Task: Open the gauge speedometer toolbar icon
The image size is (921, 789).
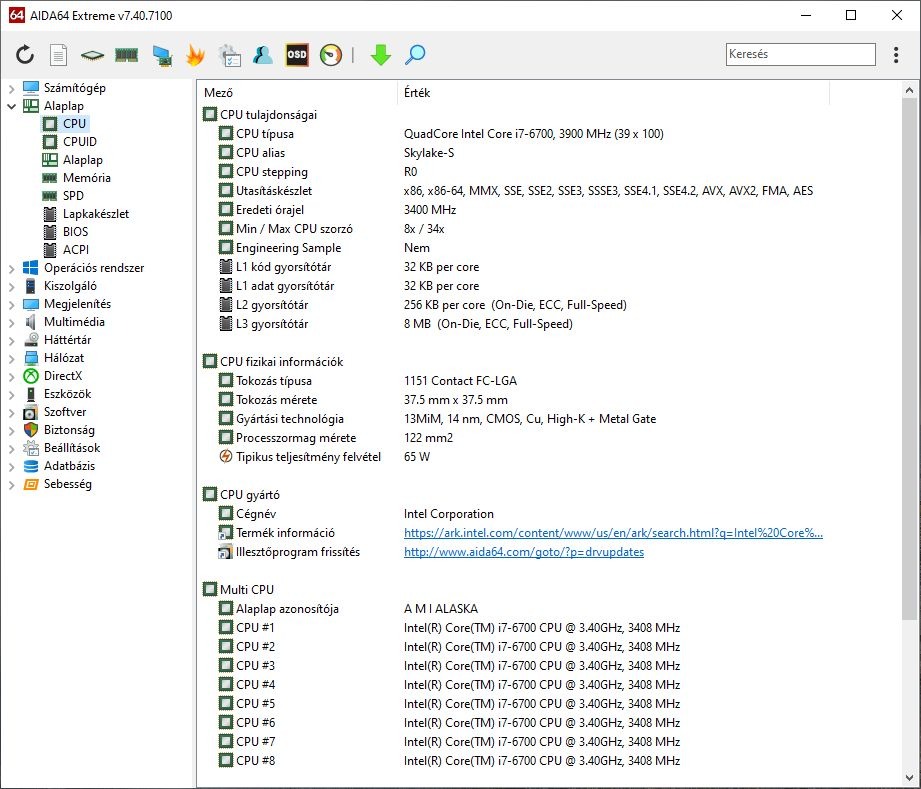Action: point(331,55)
